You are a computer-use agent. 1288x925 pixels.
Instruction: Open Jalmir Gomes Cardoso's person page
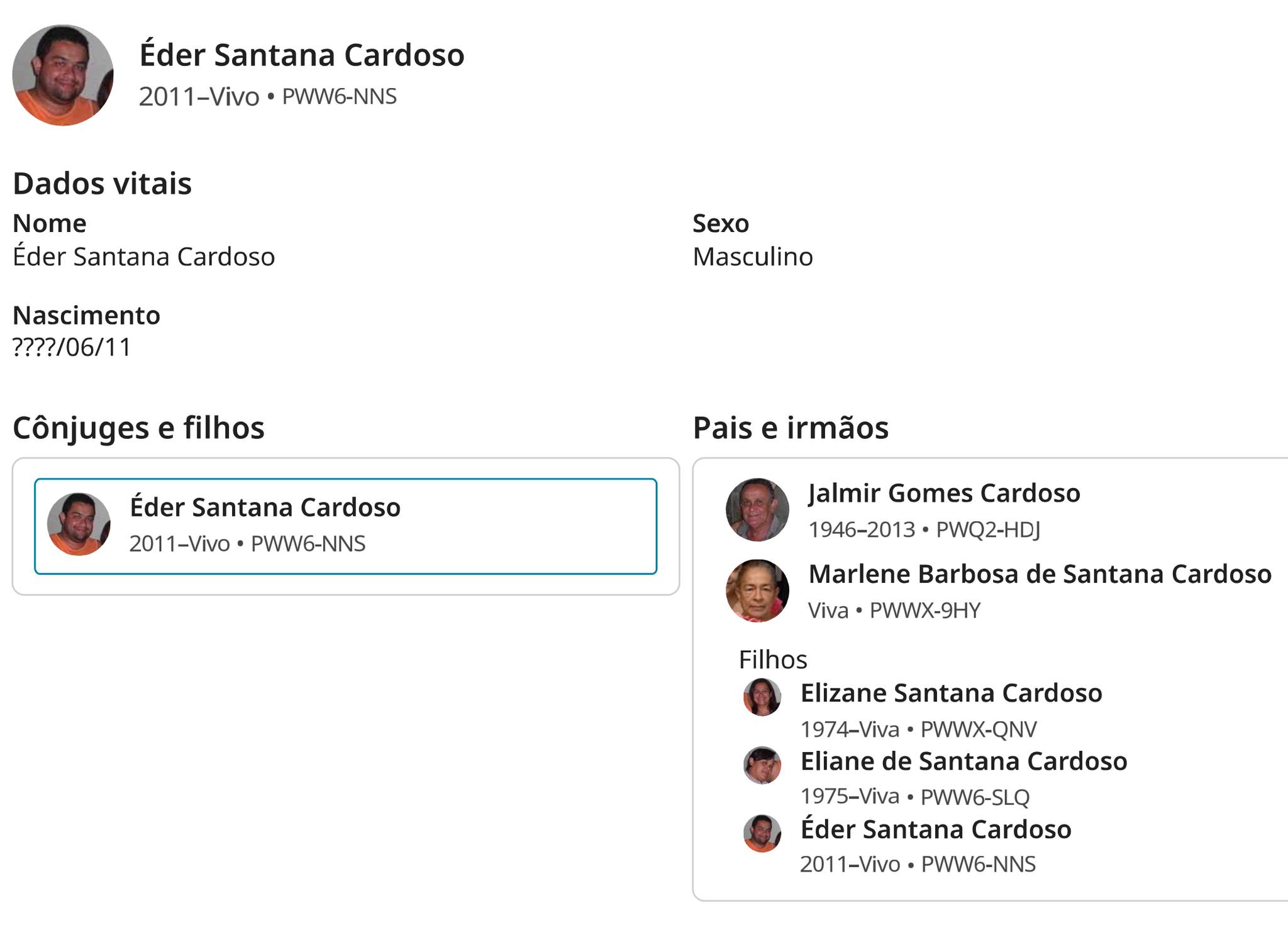pos(944,494)
